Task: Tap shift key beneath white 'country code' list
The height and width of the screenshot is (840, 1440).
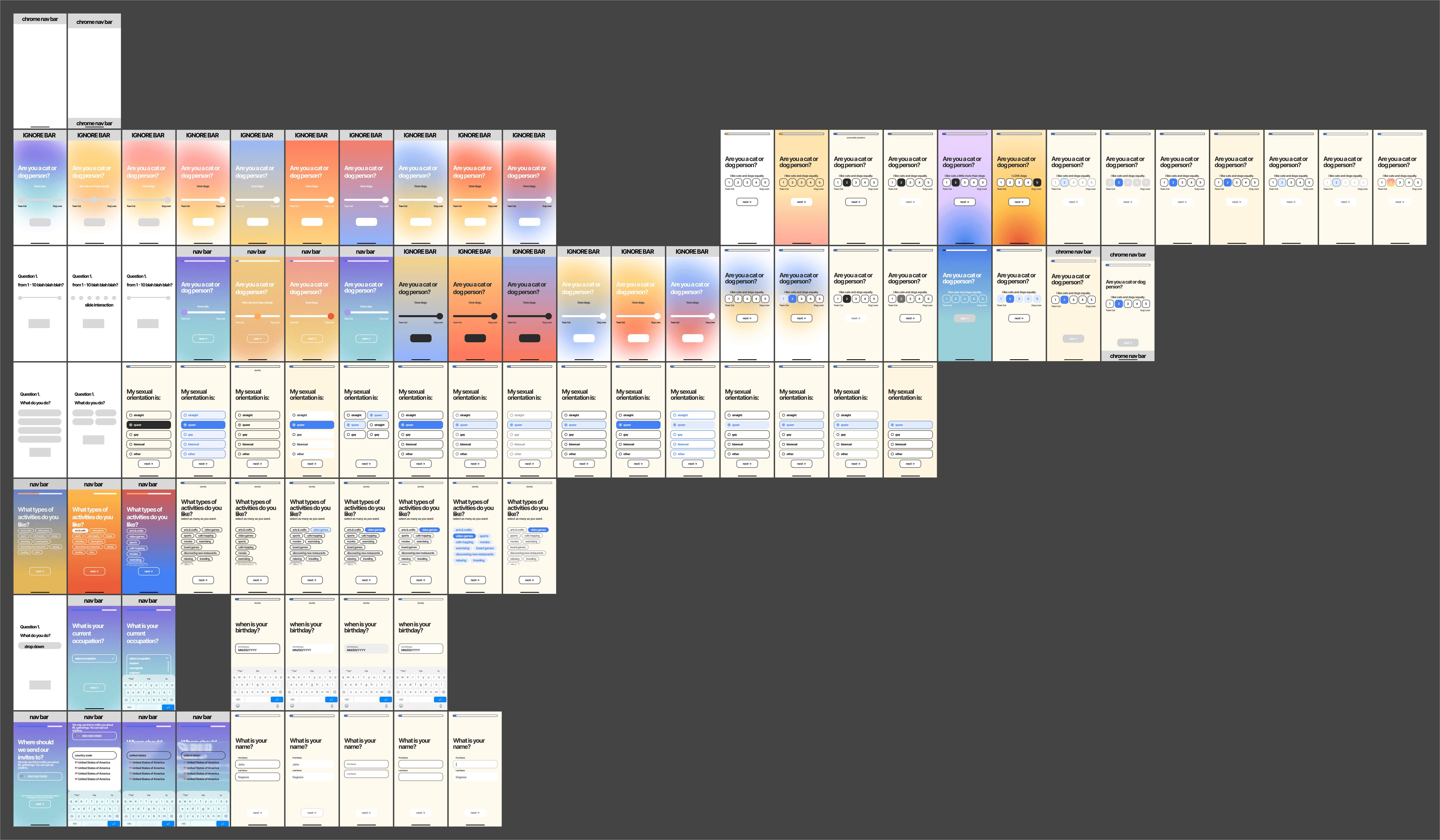Action: pos(72,815)
